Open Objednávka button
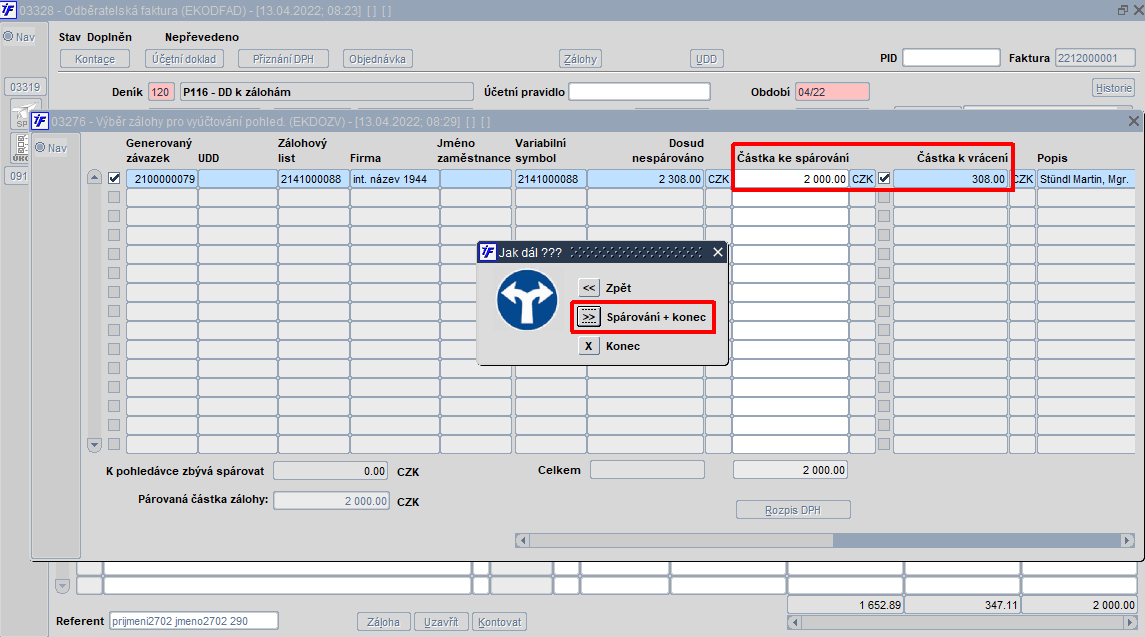 tap(378, 59)
